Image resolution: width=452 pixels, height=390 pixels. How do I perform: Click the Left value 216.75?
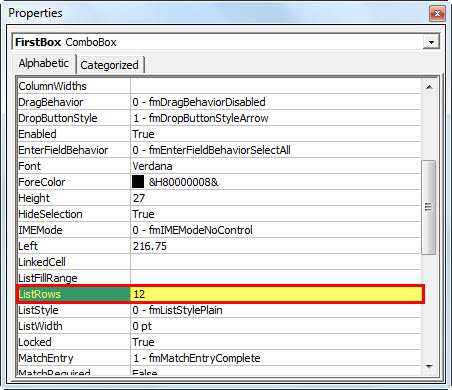(x=150, y=246)
